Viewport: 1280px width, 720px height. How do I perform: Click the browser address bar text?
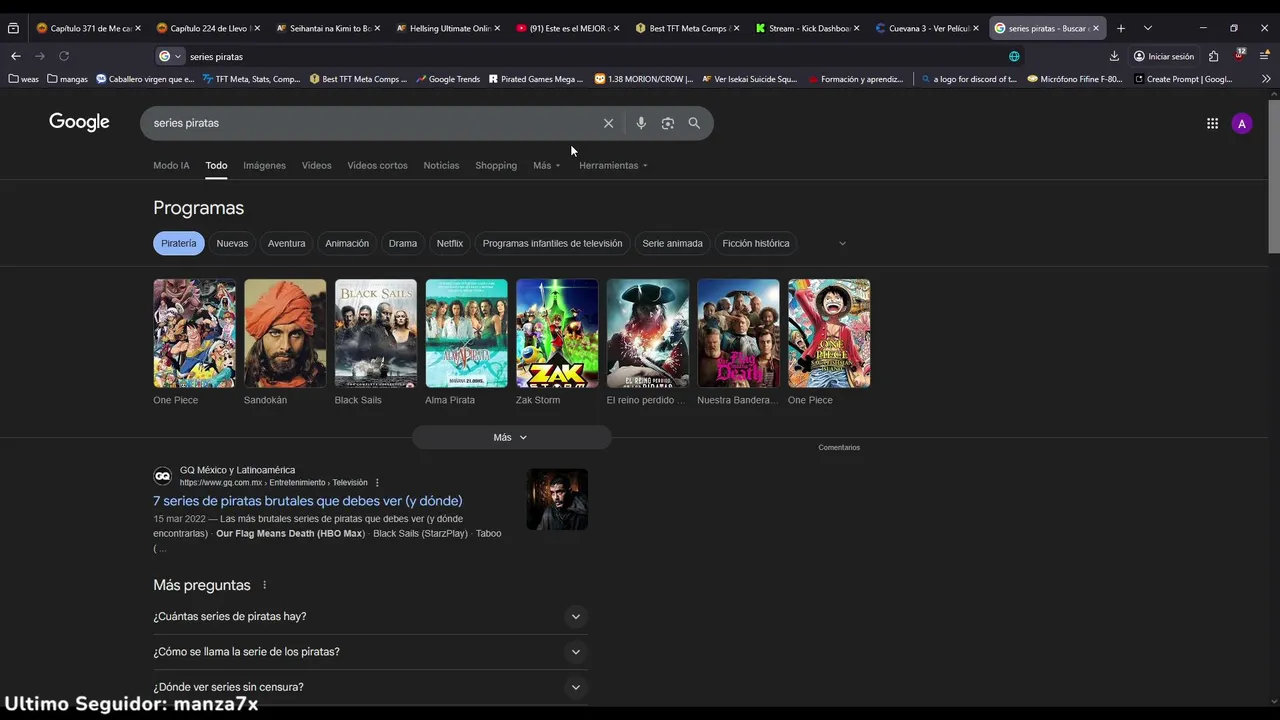pos(216,57)
